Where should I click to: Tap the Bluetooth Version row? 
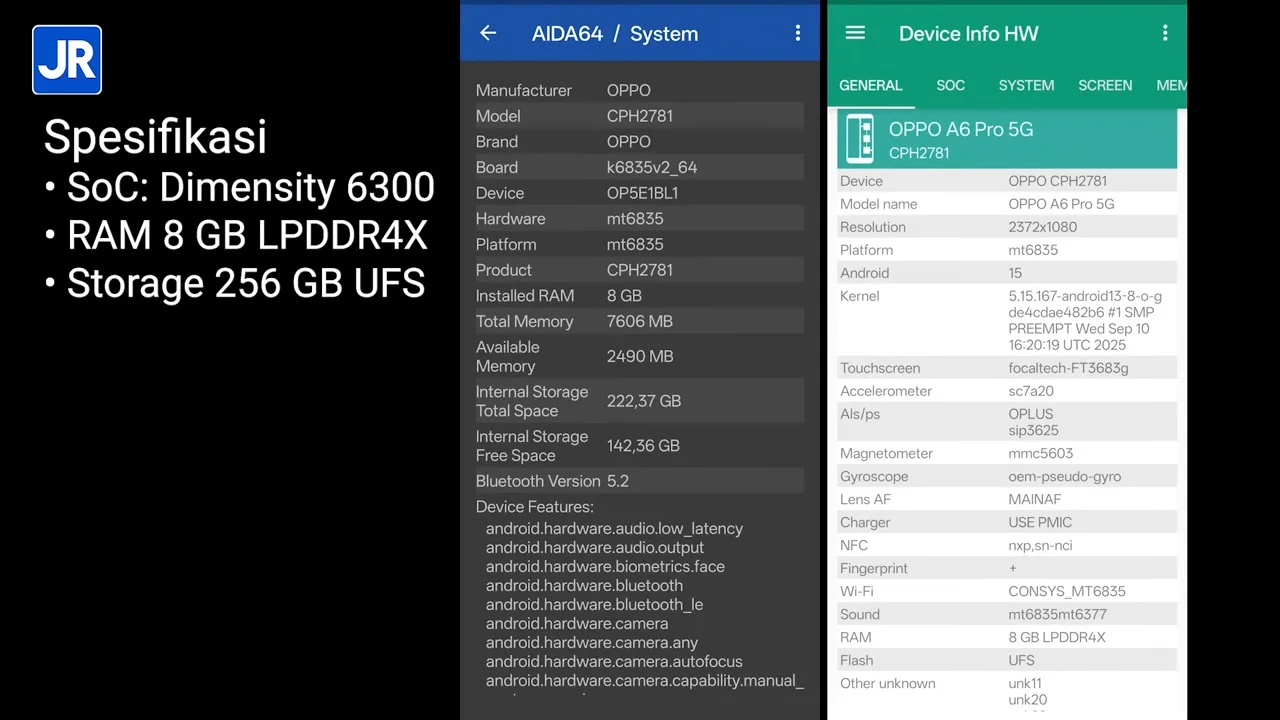[x=639, y=481]
